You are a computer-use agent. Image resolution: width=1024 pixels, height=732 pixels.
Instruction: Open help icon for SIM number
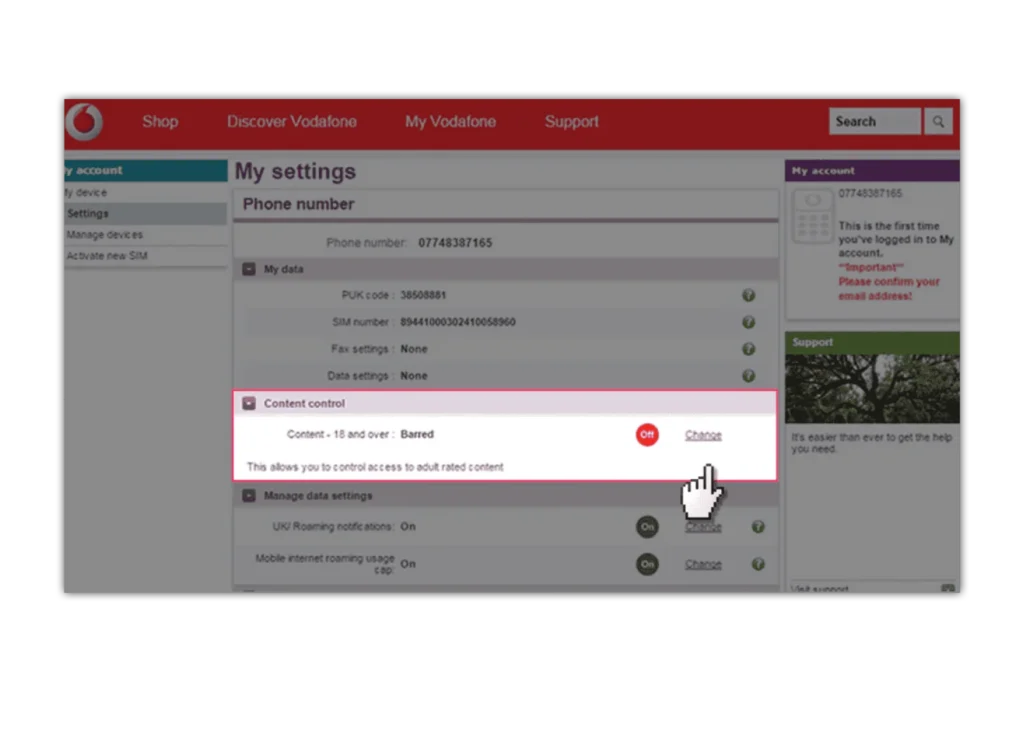click(748, 323)
